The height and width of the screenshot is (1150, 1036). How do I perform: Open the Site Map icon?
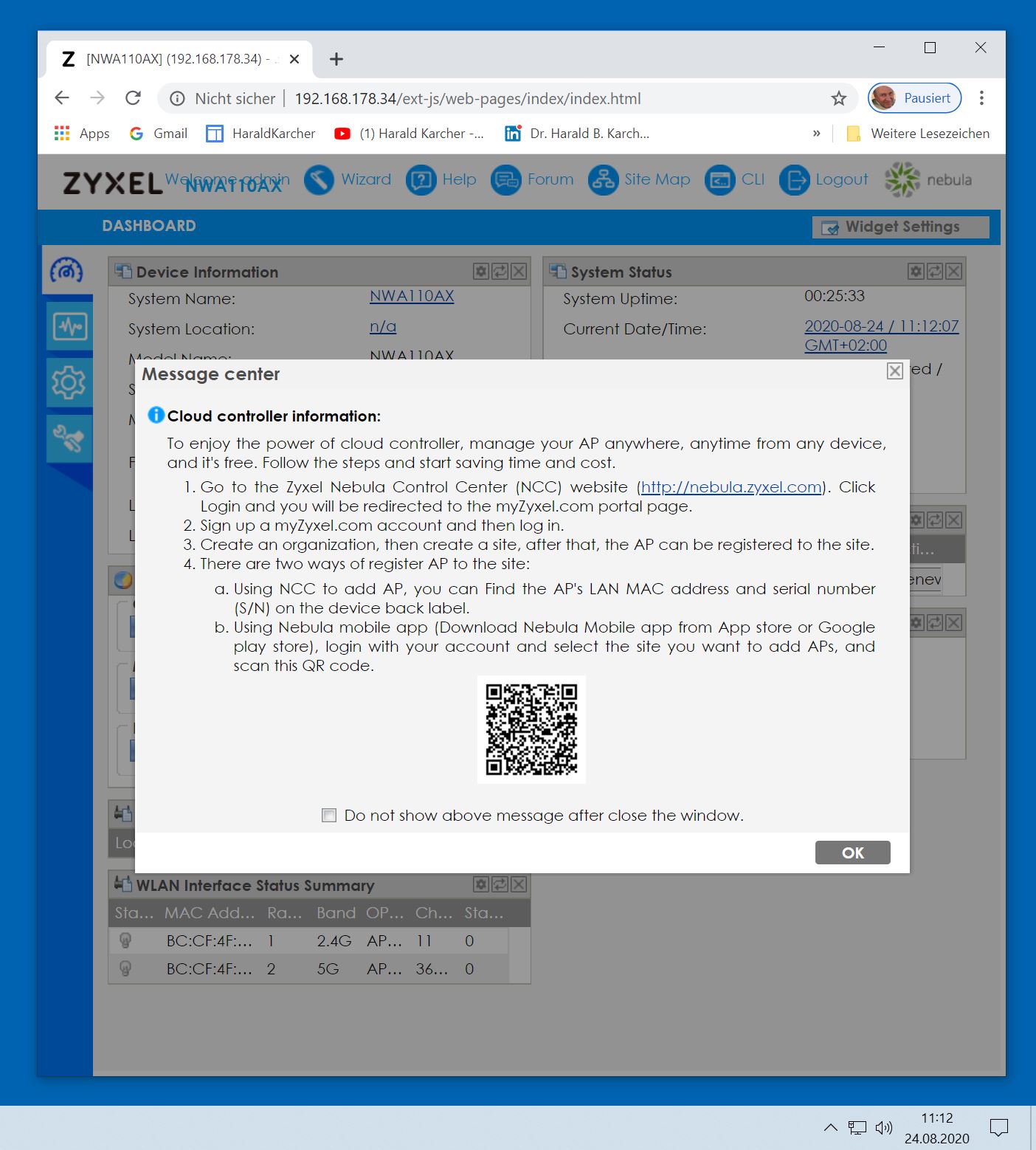(x=603, y=179)
